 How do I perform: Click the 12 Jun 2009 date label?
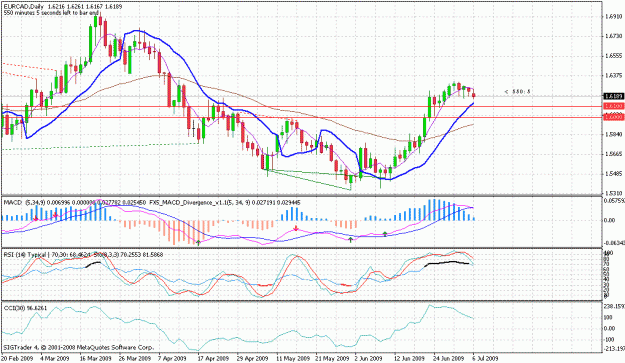409,358
